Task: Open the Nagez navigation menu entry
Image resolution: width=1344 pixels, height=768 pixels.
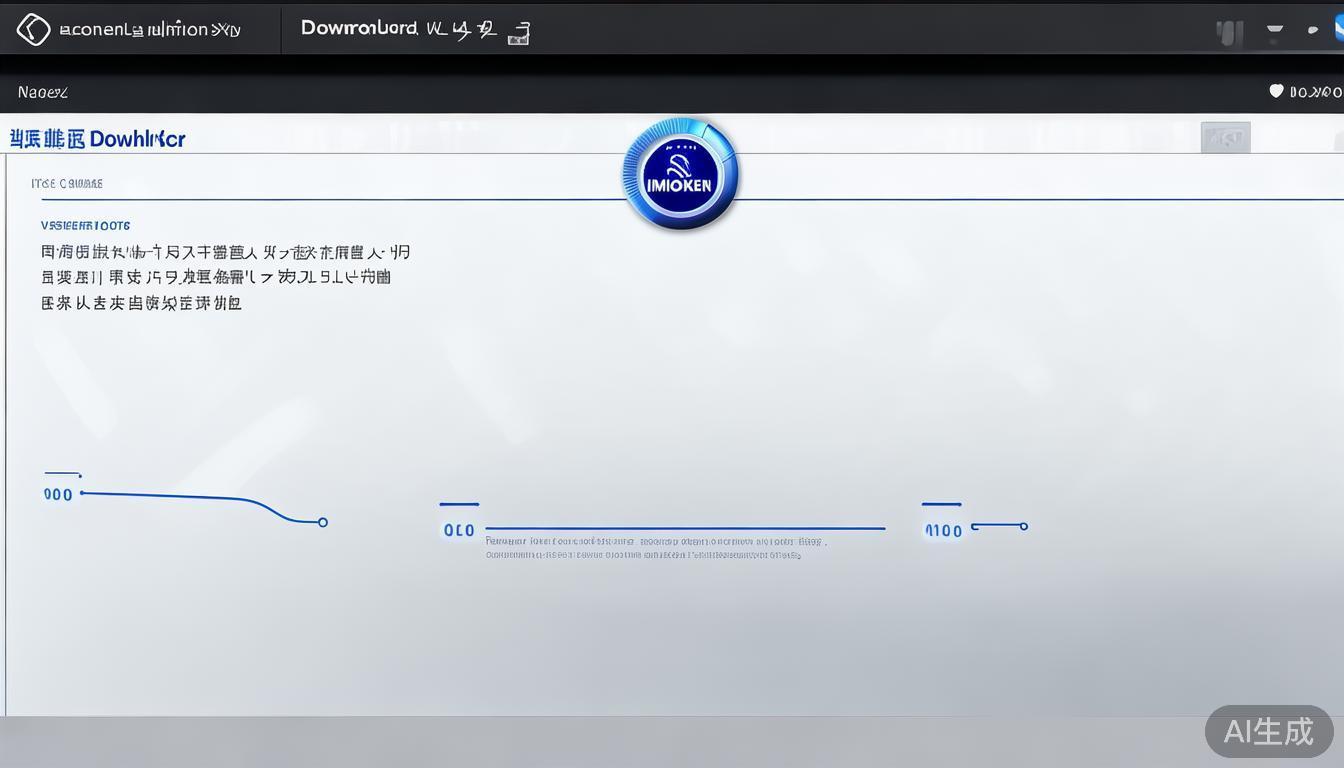Action: [41, 91]
